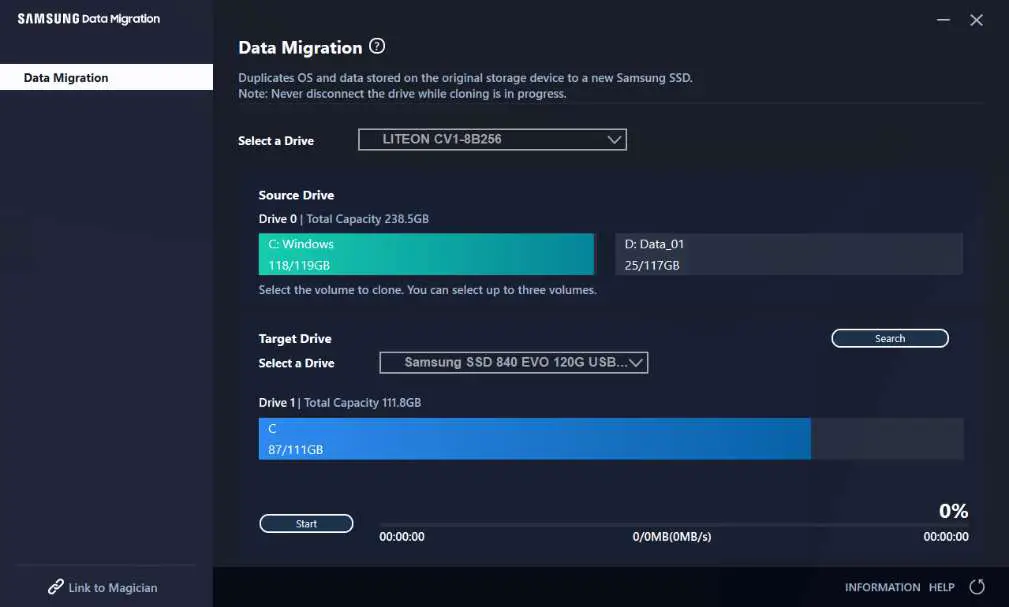This screenshot has height=607, width=1009.
Task: Select the C: Windows volume to clone
Action: coord(426,254)
